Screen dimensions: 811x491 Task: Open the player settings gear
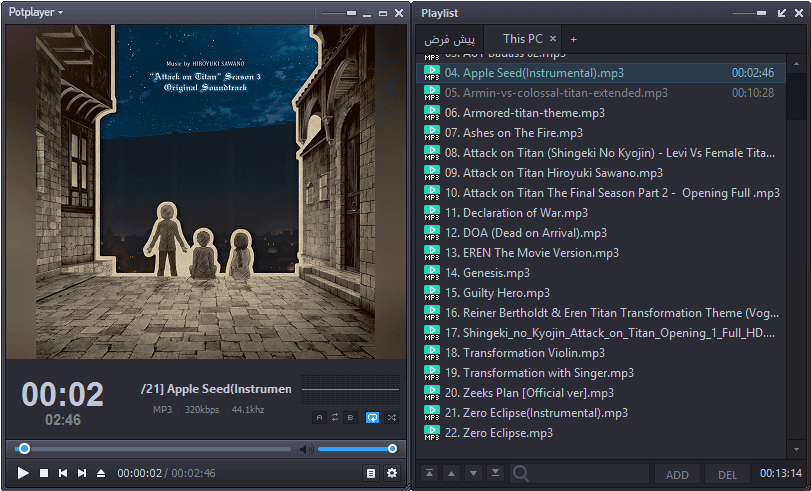(x=392, y=473)
